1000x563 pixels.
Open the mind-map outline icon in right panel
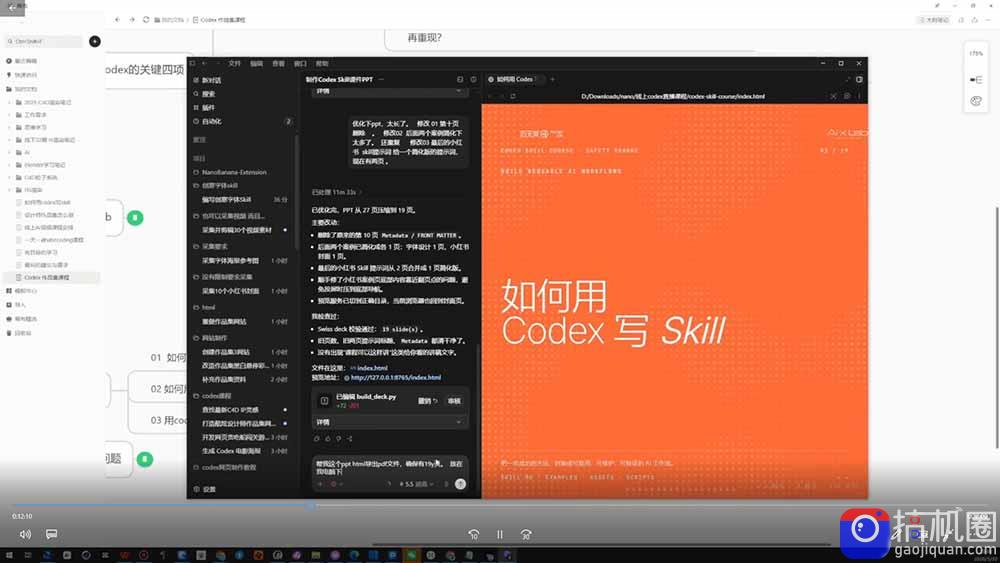click(x=976, y=80)
